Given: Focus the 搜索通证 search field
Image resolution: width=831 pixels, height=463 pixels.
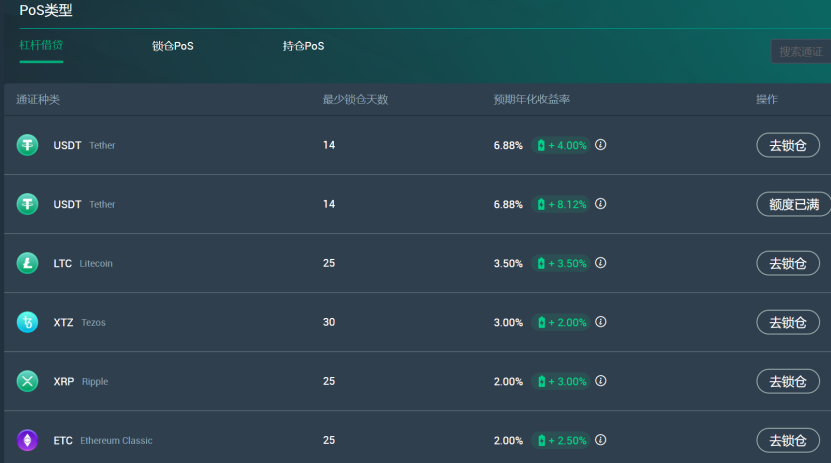Looking at the screenshot, I should [x=801, y=51].
